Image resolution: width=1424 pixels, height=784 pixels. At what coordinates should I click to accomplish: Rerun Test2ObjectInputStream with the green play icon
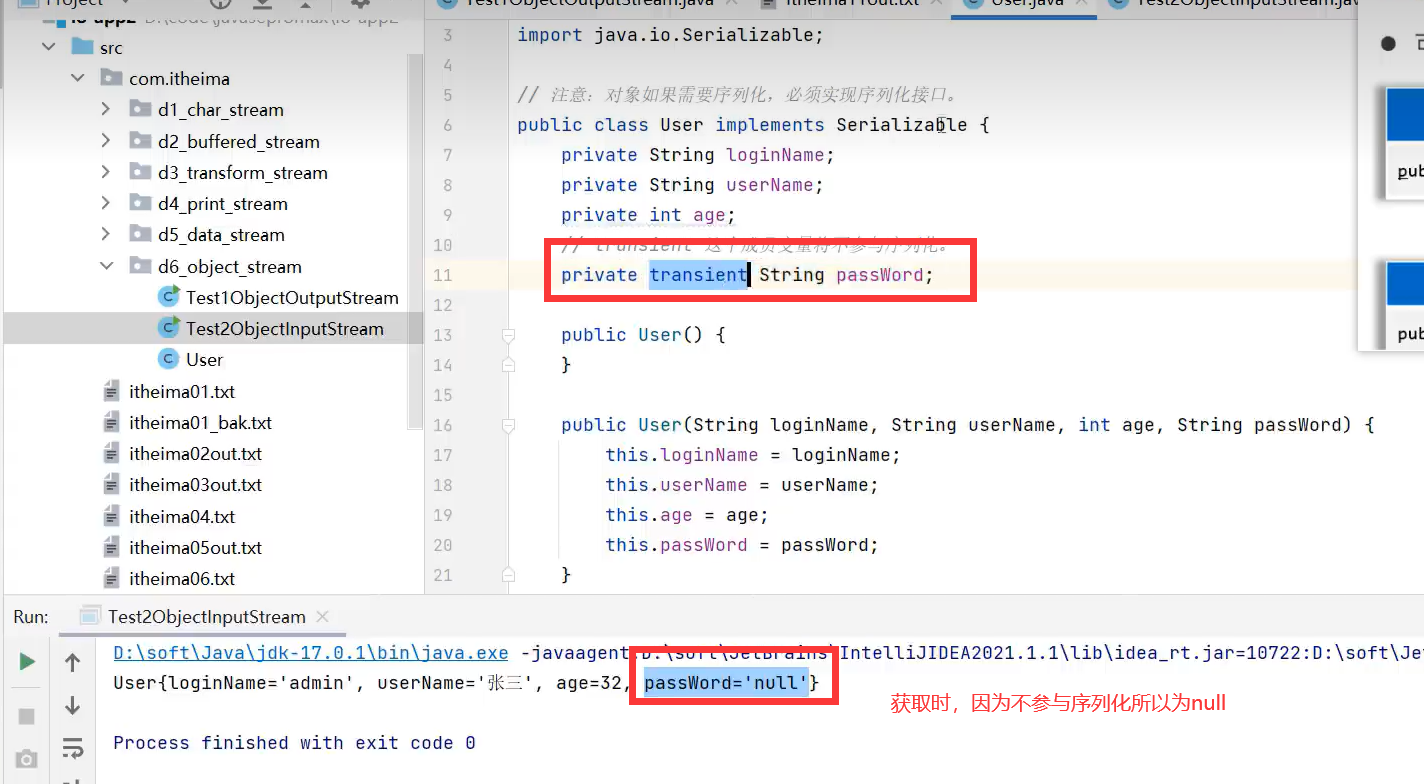click(x=27, y=662)
